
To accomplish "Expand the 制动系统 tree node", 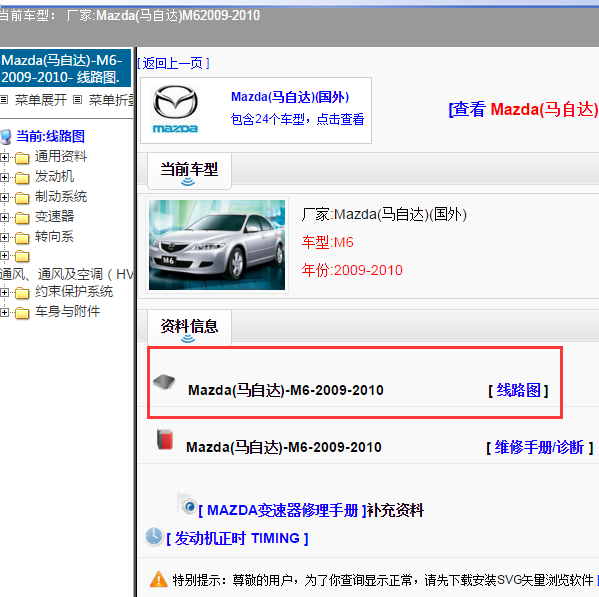I will [4, 197].
